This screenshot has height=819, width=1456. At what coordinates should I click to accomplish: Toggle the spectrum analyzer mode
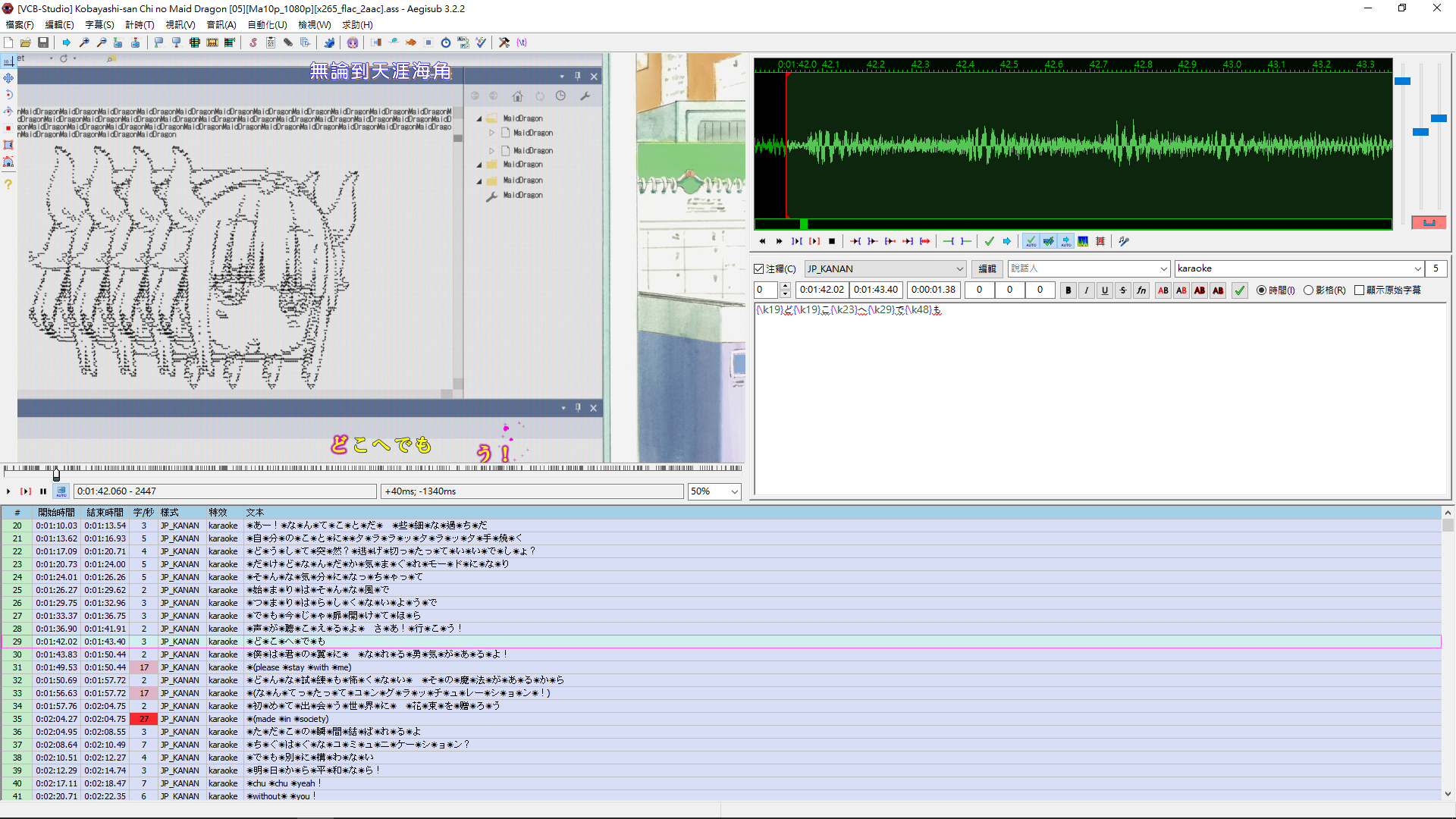coord(1083,241)
